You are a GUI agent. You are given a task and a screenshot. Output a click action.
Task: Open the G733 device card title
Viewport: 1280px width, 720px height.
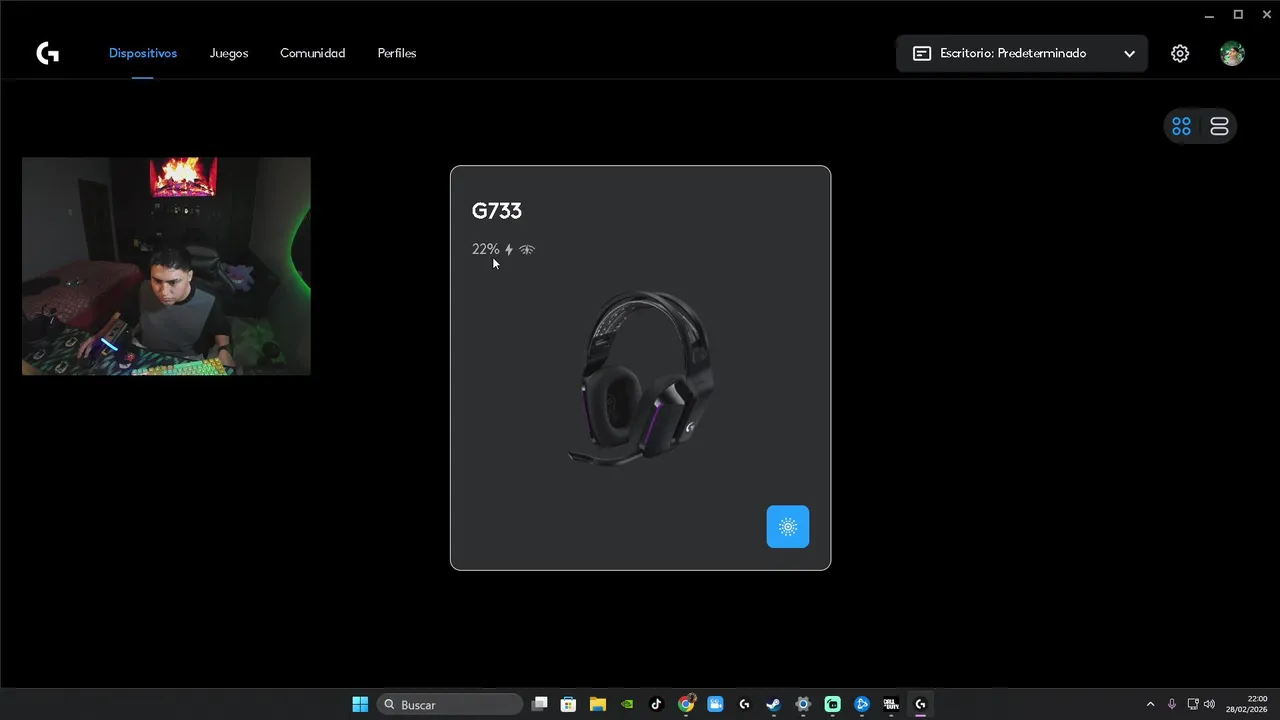[497, 211]
